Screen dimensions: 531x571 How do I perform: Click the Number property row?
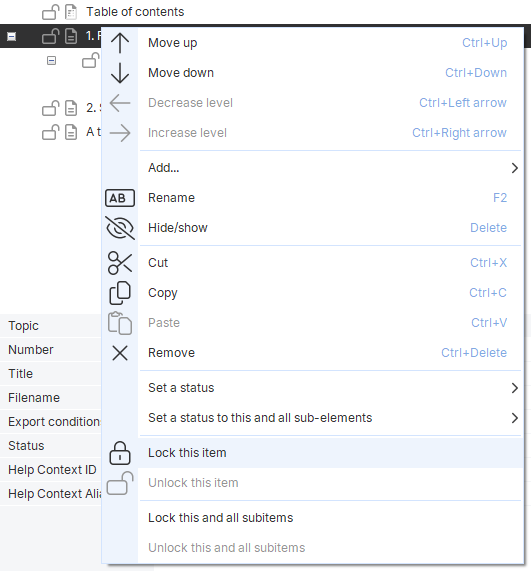pos(51,350)
